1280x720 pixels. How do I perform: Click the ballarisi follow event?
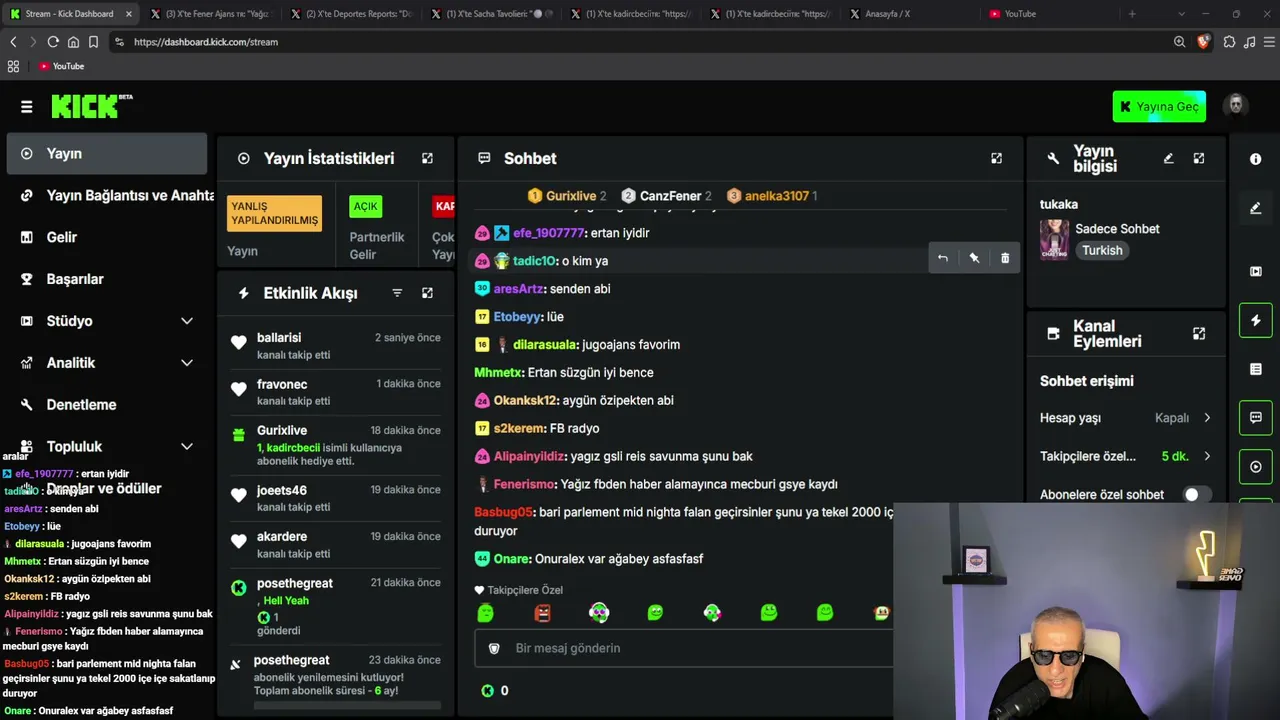[x=335, y=345]
